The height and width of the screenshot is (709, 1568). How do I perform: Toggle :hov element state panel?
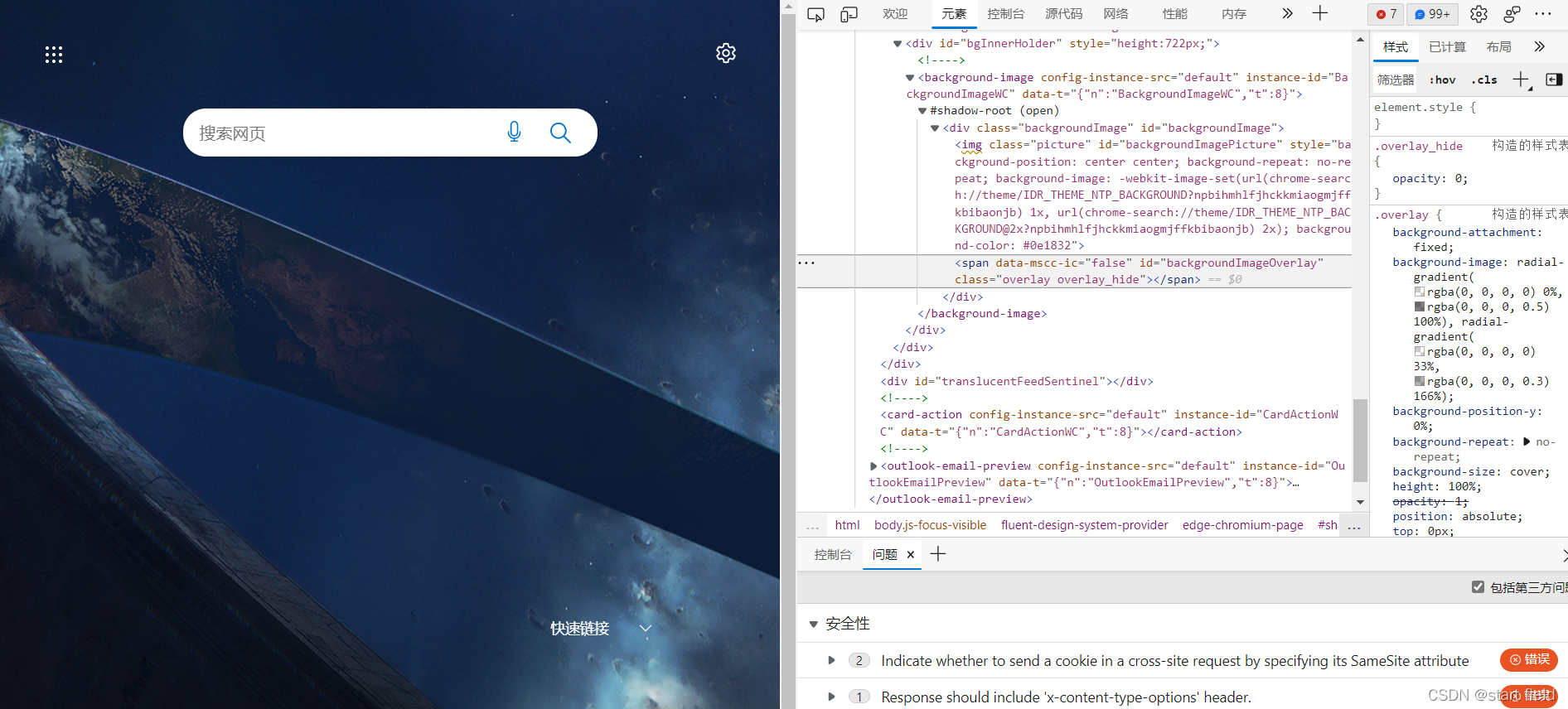pos(1443,80)
